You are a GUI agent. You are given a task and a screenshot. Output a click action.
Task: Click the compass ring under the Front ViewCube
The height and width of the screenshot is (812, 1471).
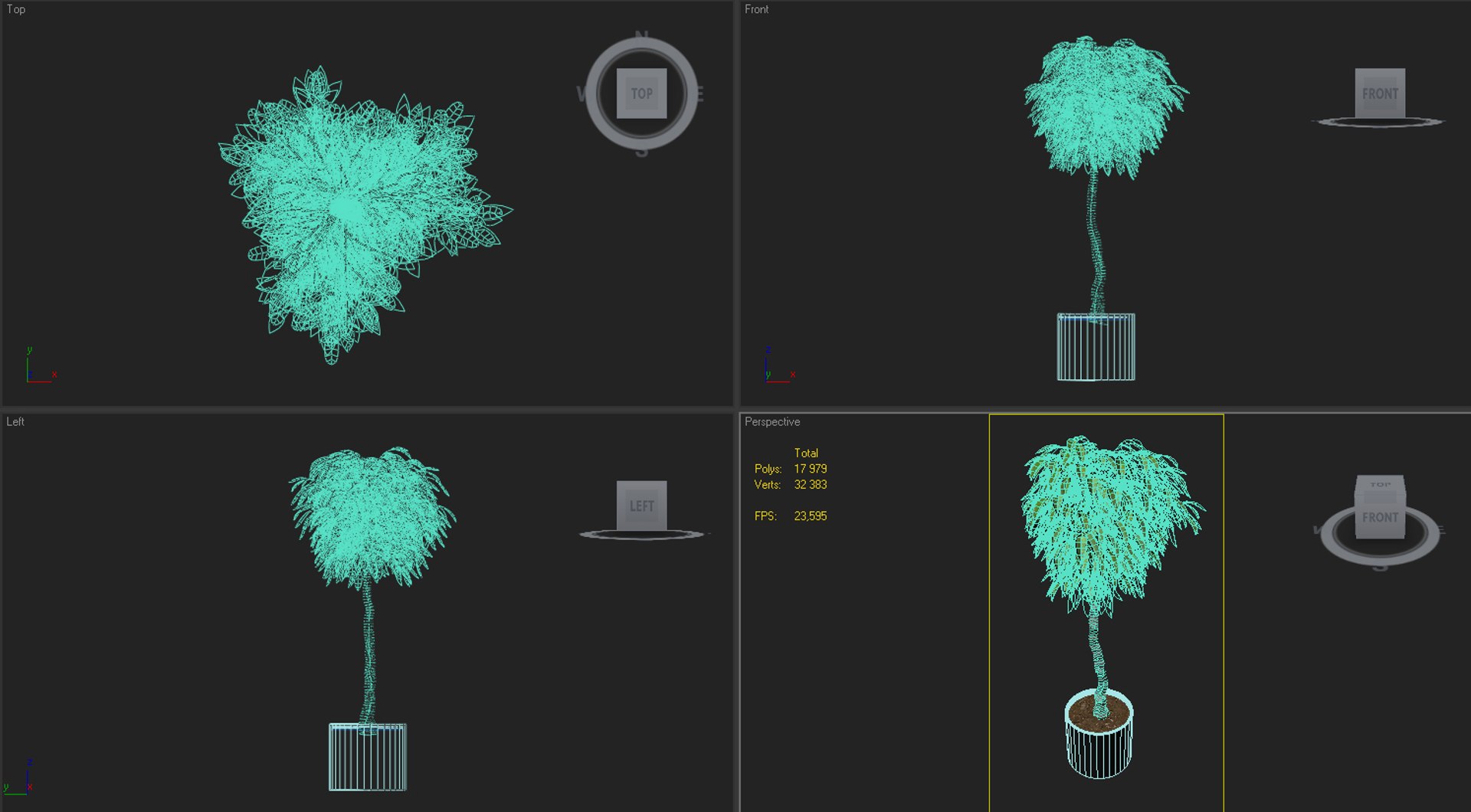click(1380, 122)
